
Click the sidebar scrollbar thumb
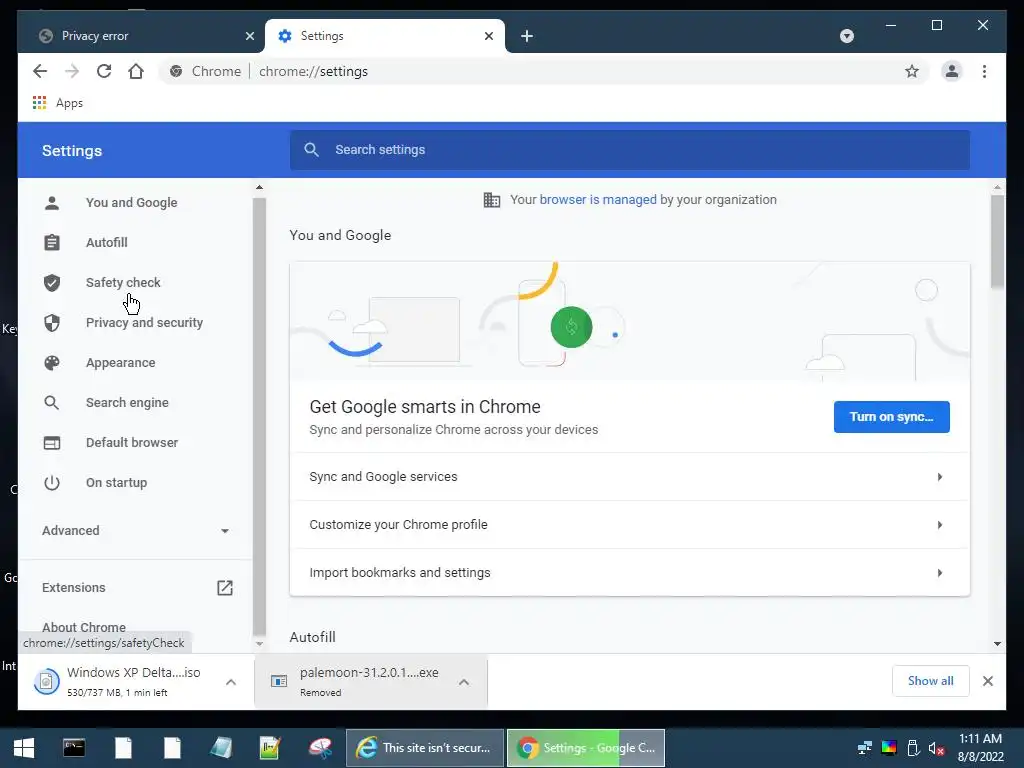(x=259, y=415)
